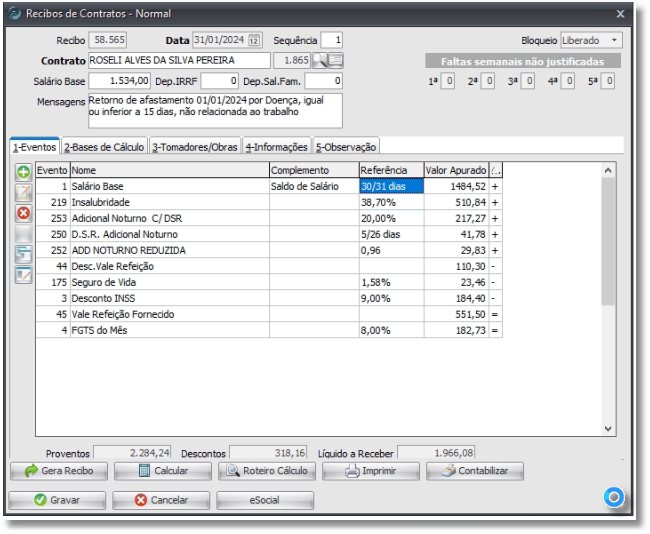This screenshot has width=650, height=534.
Task: Select the 'Vale Refeição Fornecido' row
Action: point(269,314)
